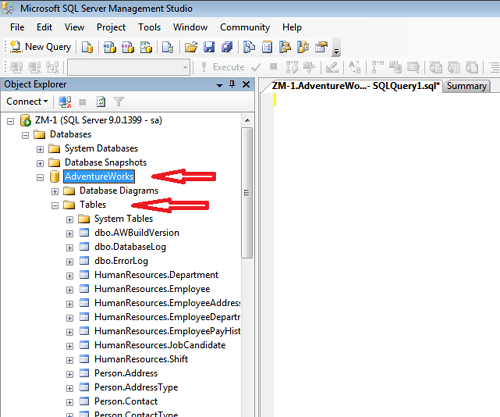Open the View menu
The height and width of the screenshot is (417, 500).
click(x=74, y=27)
